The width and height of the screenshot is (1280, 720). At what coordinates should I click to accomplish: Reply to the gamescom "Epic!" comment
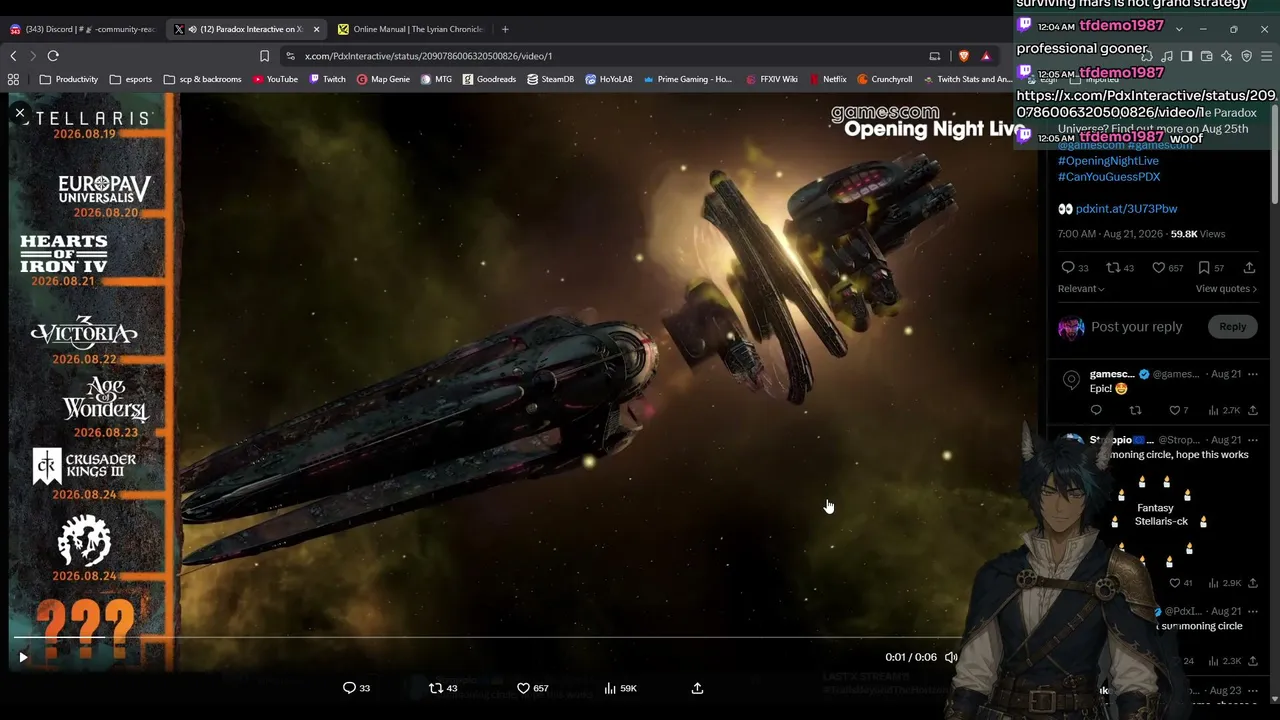(x=1096, y=411)
